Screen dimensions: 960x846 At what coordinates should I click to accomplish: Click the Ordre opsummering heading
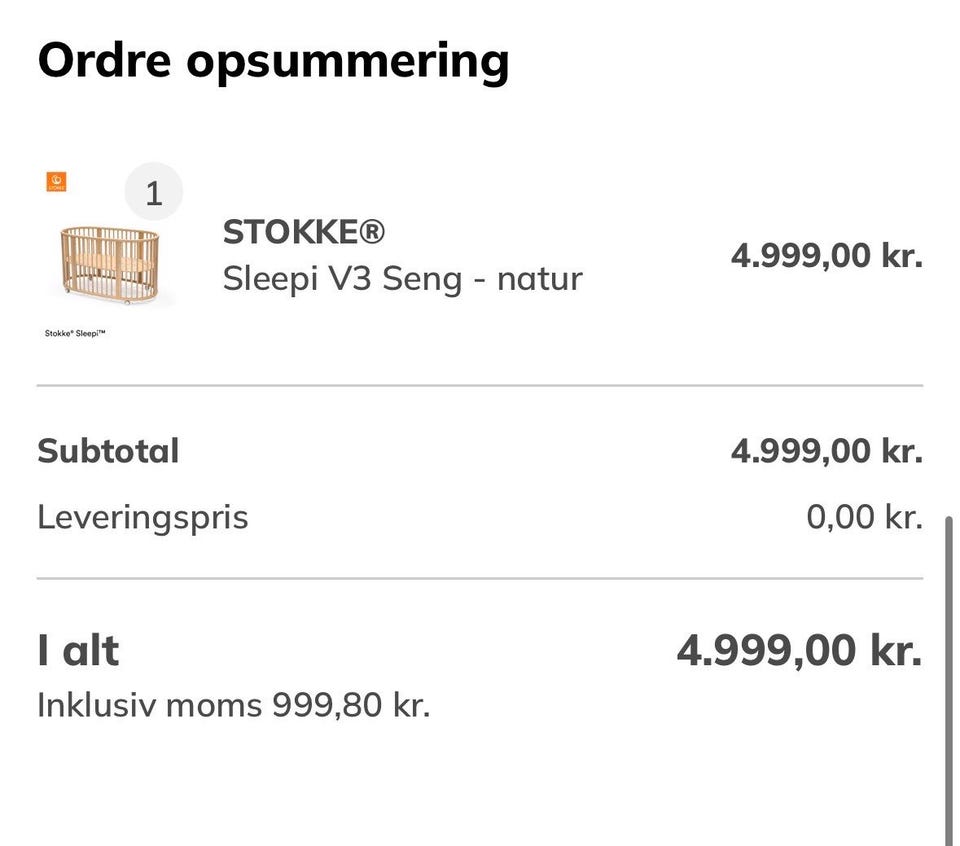click(273, 60)
